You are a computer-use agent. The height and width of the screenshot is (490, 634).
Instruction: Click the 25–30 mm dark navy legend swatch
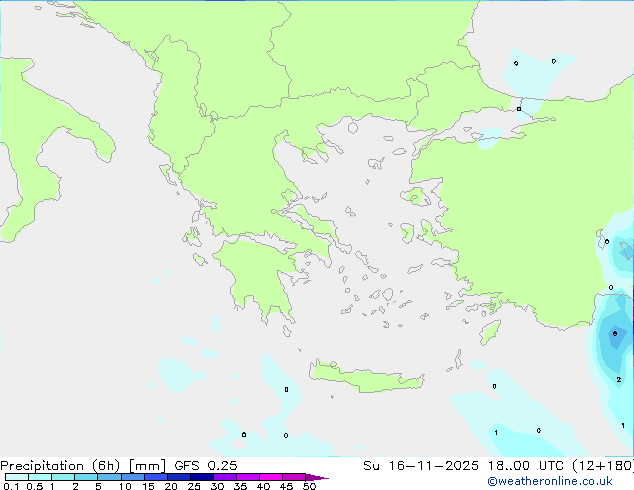click(202, 477)
